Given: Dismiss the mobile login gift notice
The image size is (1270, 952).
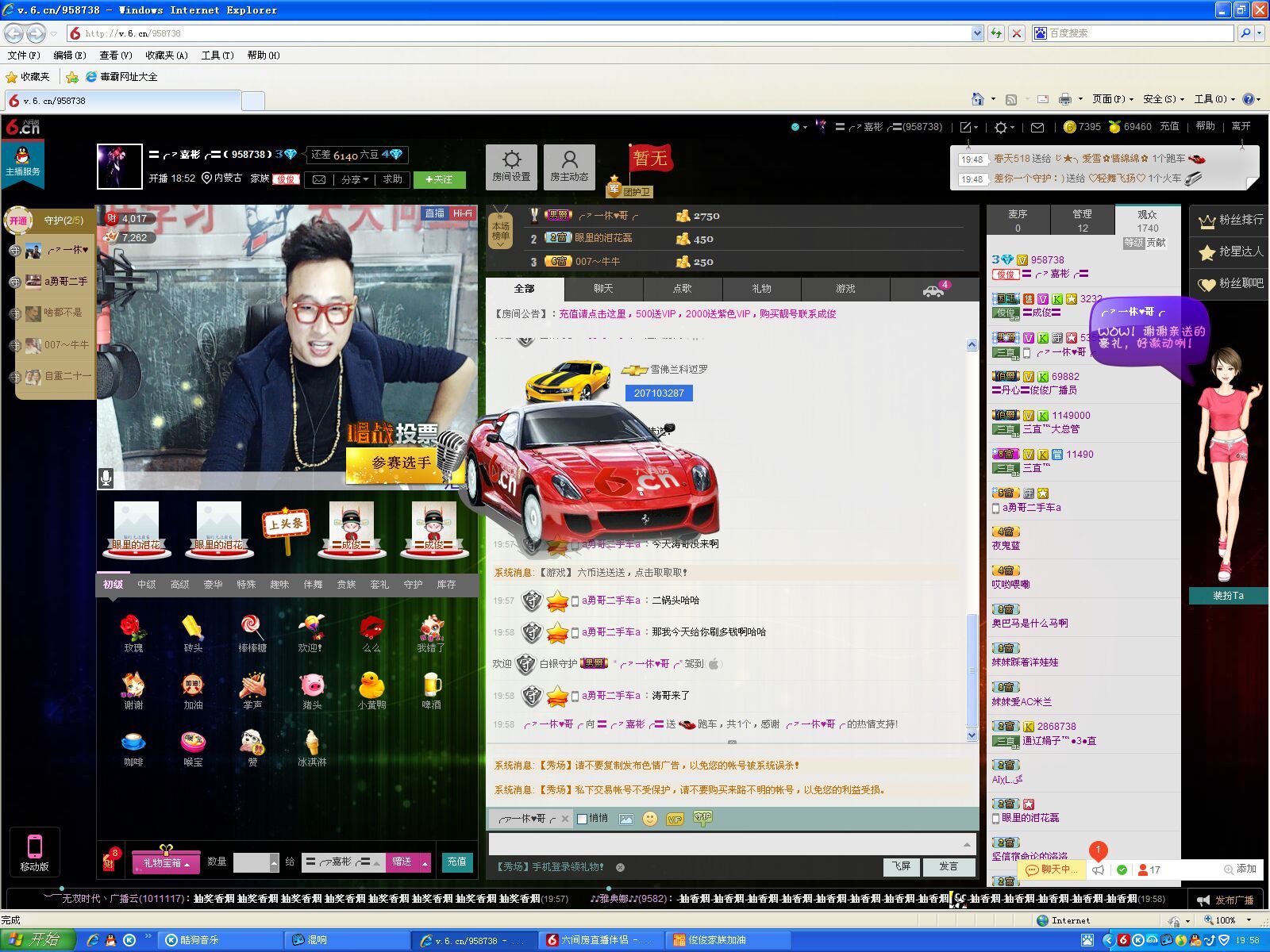Looking at the screenshot, I should (620, 867).
